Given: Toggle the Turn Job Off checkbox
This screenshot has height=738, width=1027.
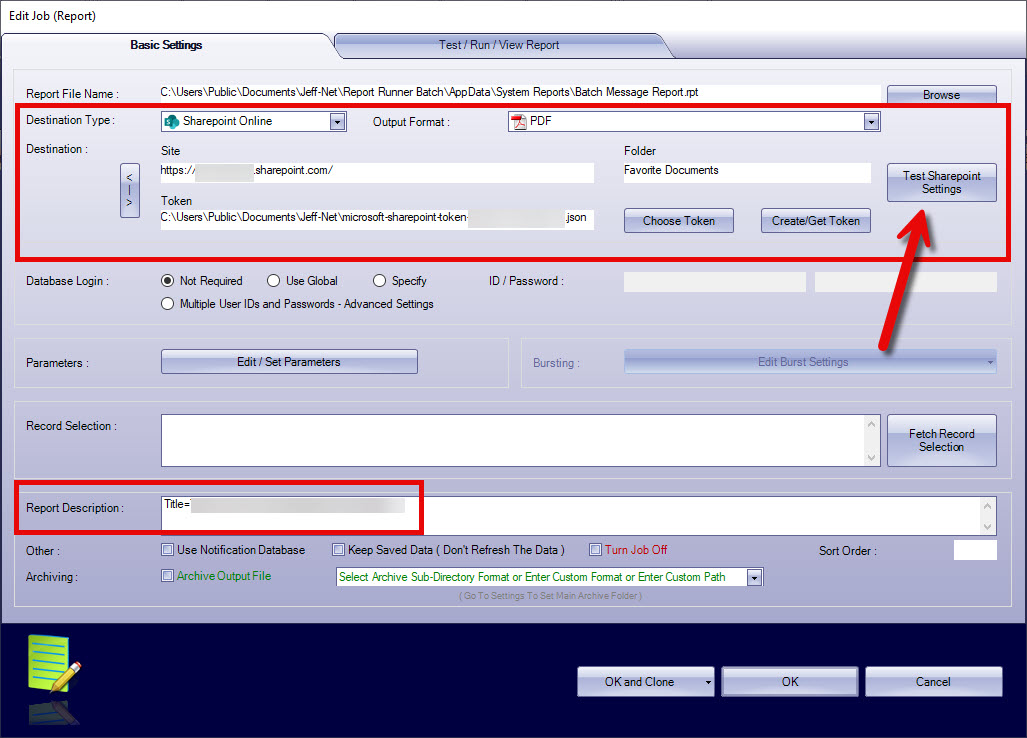Looking at the screenshot, I should (595, 549).
